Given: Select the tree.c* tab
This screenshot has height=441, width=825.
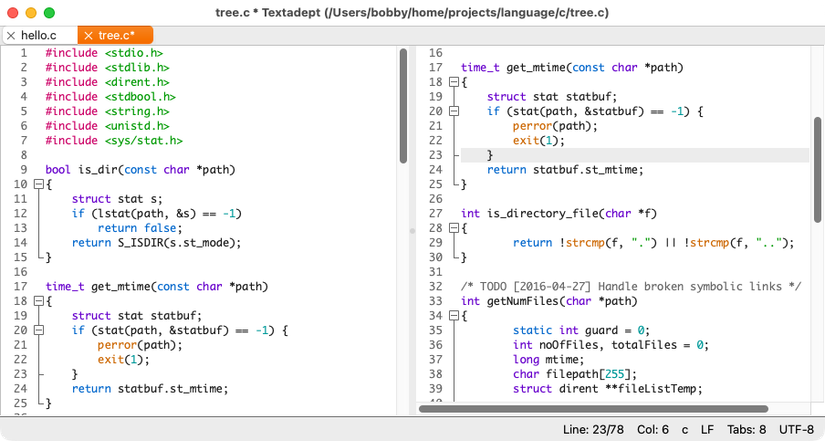Looking at the screenshot, I should pos(115,35).
